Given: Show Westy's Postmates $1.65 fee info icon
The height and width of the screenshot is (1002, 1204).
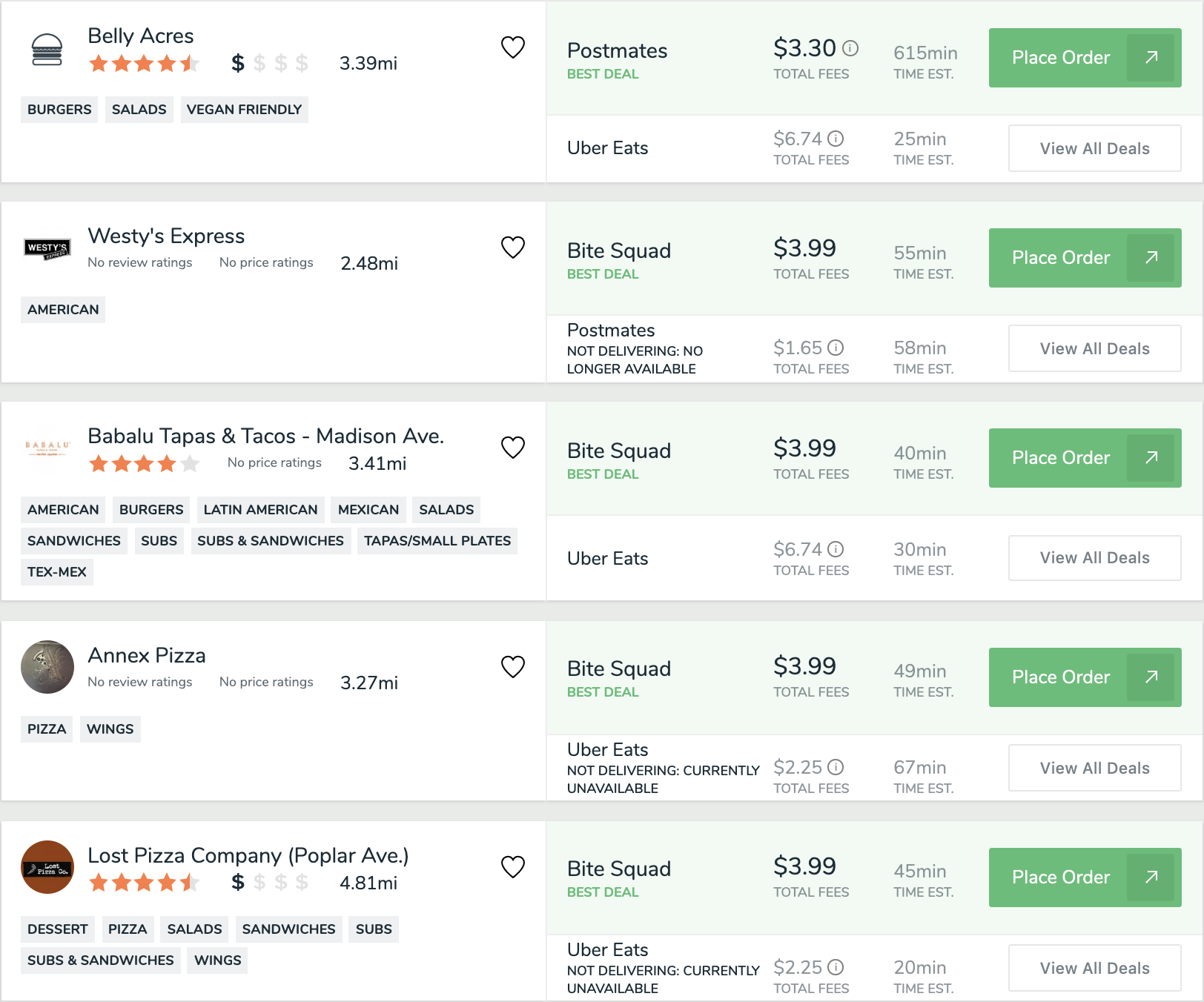Looking at the screenshot, I should [836, 348].
